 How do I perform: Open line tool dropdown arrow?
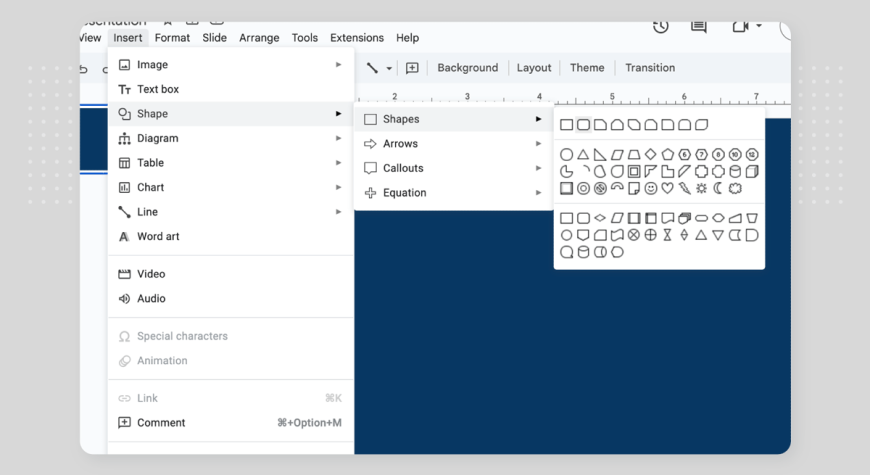(x=389, y=68)
